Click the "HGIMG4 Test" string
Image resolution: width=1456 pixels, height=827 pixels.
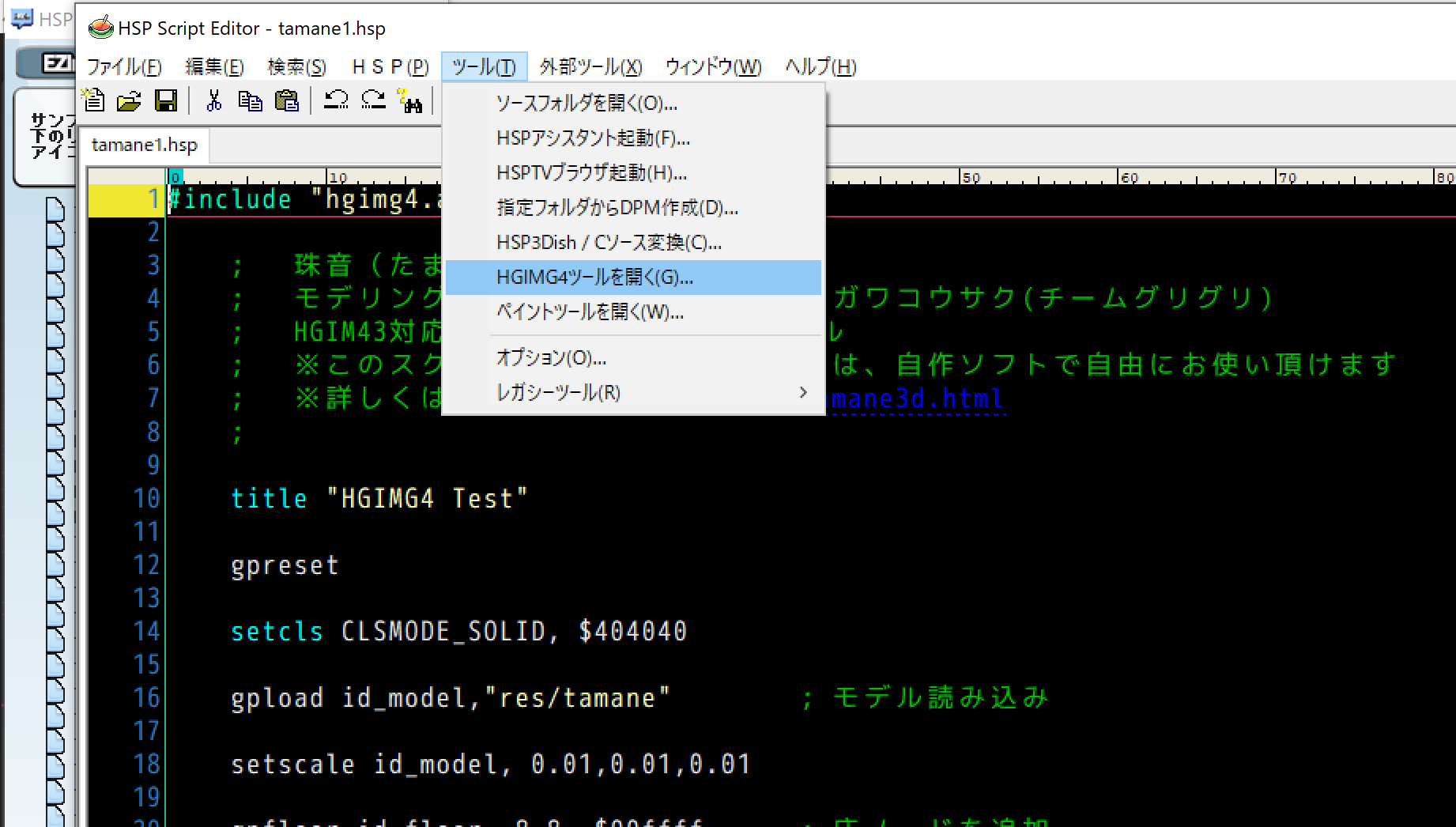pos(427,498)
